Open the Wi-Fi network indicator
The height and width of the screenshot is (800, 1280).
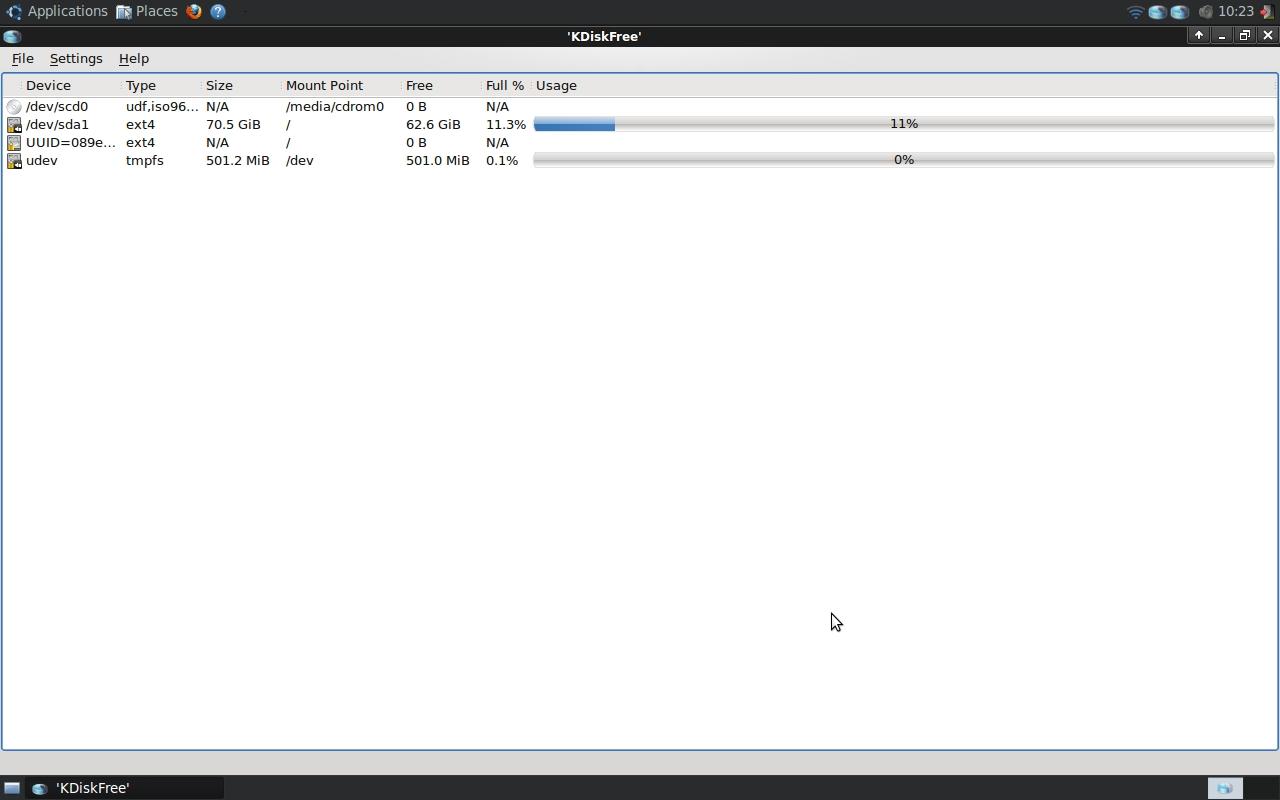click(1135, 12)
